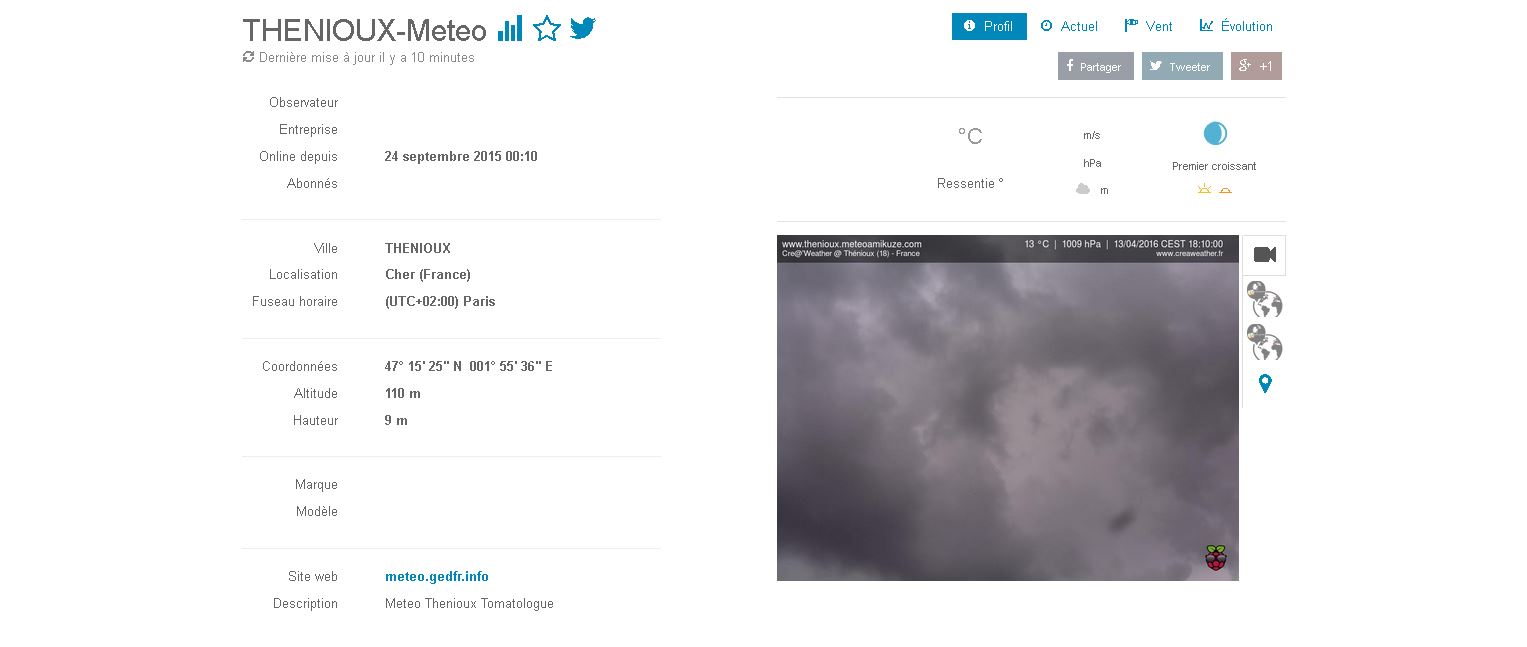Click 'www.creaweather.fr' text on webcam banner
The height and width of the screenshot is (647, 1527).
point(1189,254)
